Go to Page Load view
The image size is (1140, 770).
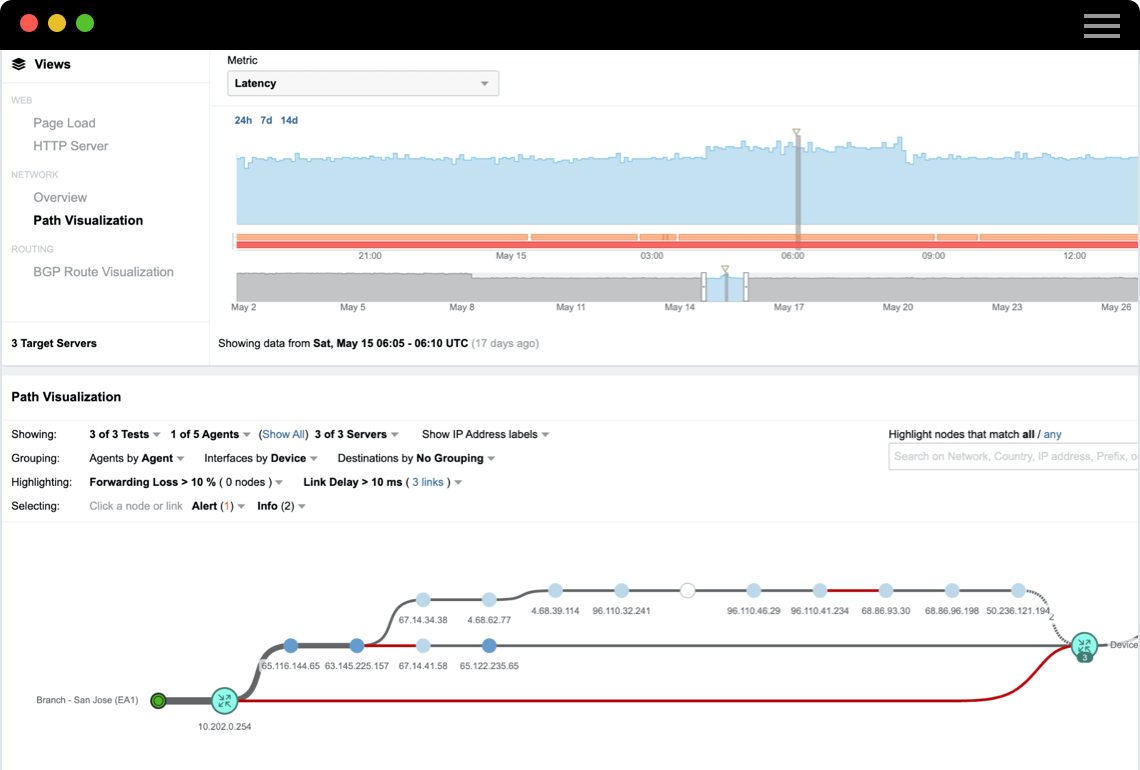(64, 123)
